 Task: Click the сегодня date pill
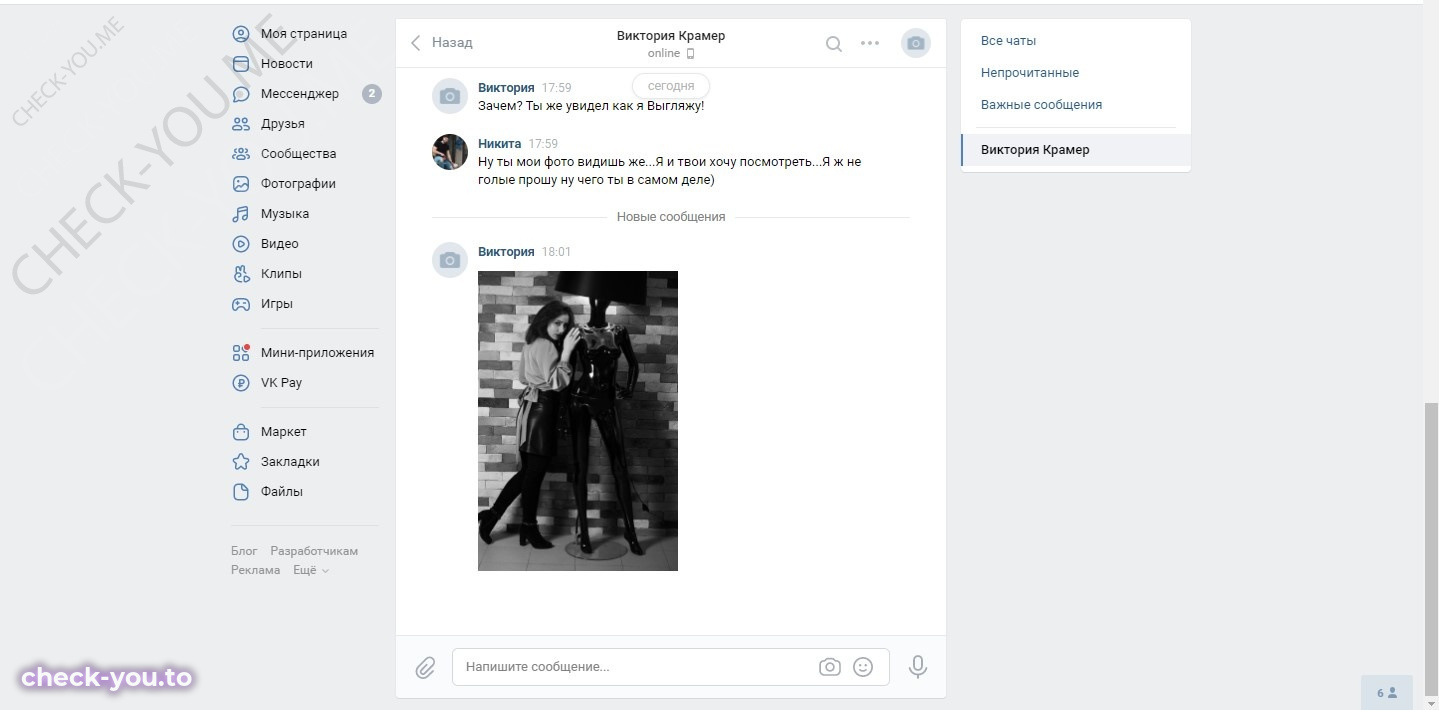[671, 86]
